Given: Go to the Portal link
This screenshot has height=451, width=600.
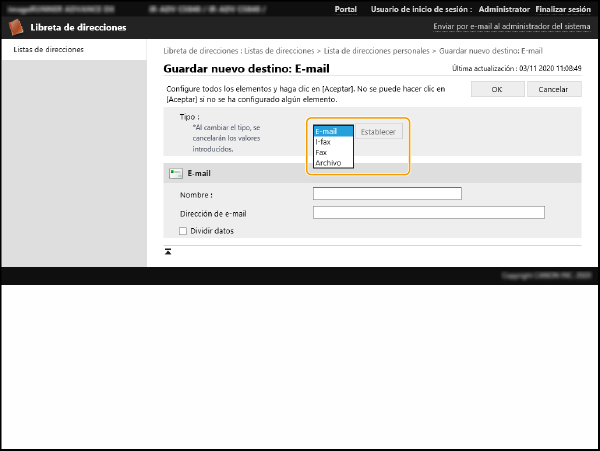Looking at the screenshot, I should click(x=346, y=9).
